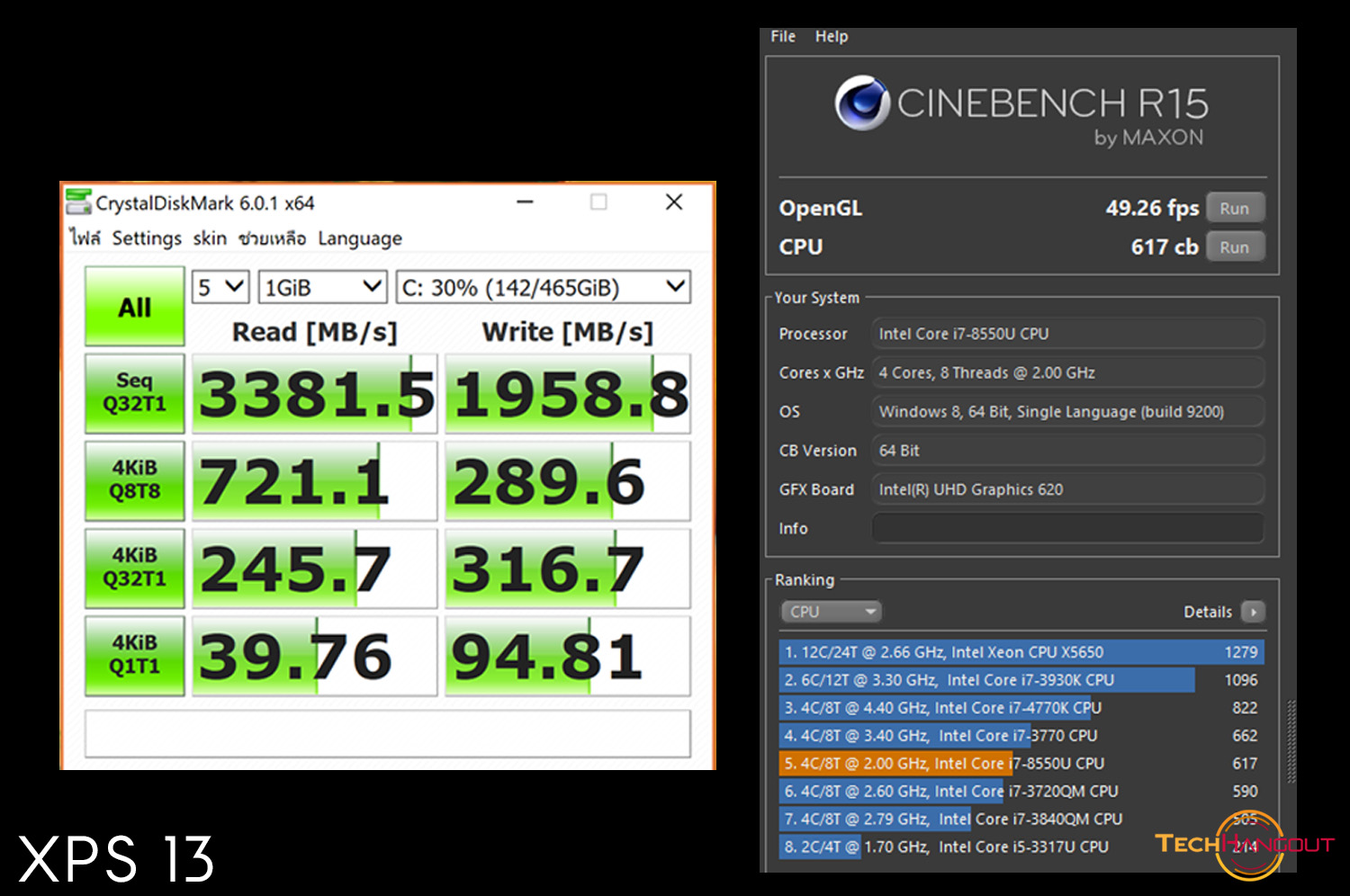Start the 4KiB Q32T1 test
This screenshot has width=1350, height=896.
tap(135, 568)
